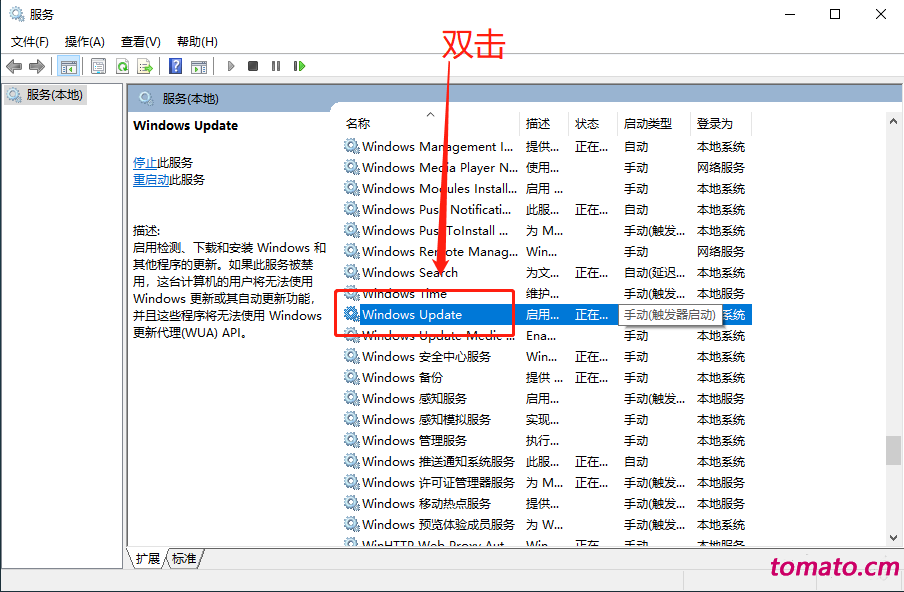Toggle the show/hide console tree icon
Image resolution: width=904 pixels, height=592 pixels.
pyautogui.click(x=69, y=66)
